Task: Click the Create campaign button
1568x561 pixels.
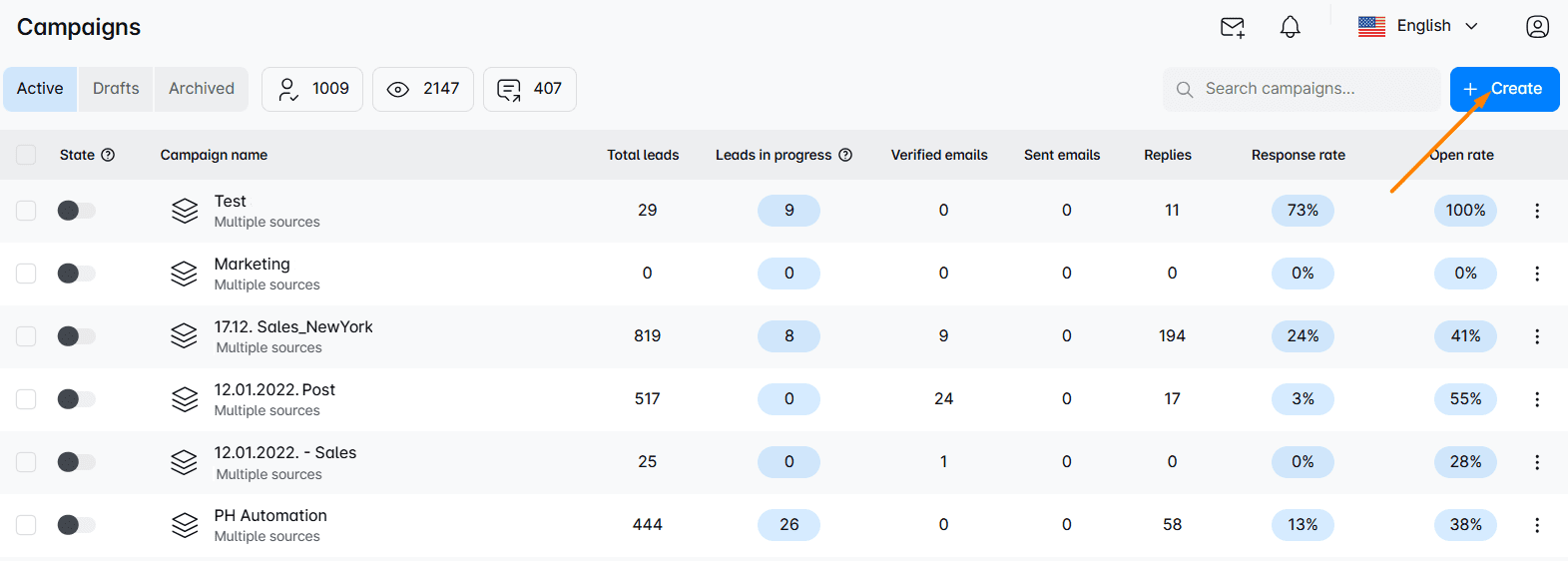Action: 1504,89
